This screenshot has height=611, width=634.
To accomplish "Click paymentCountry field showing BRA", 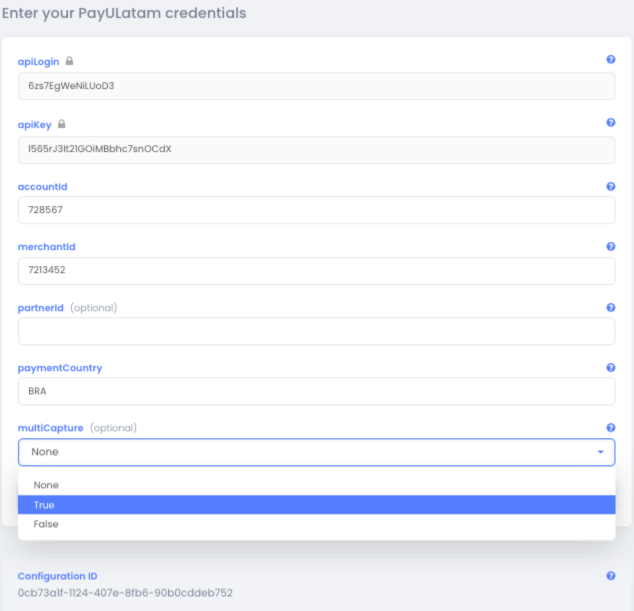I will 316,392.
